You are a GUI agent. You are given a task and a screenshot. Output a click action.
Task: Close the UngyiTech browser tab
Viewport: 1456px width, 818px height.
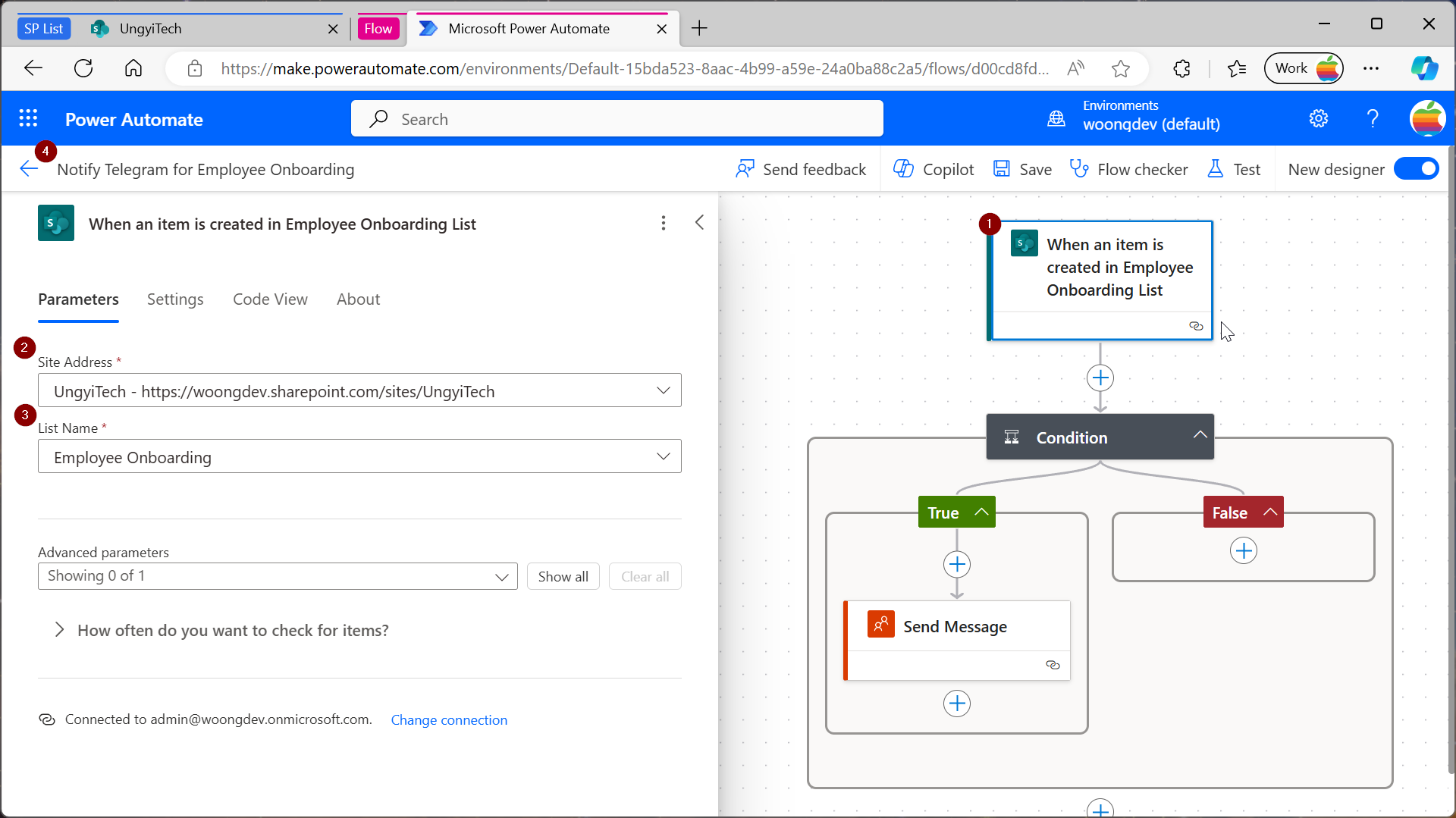(x=333, y=29)
